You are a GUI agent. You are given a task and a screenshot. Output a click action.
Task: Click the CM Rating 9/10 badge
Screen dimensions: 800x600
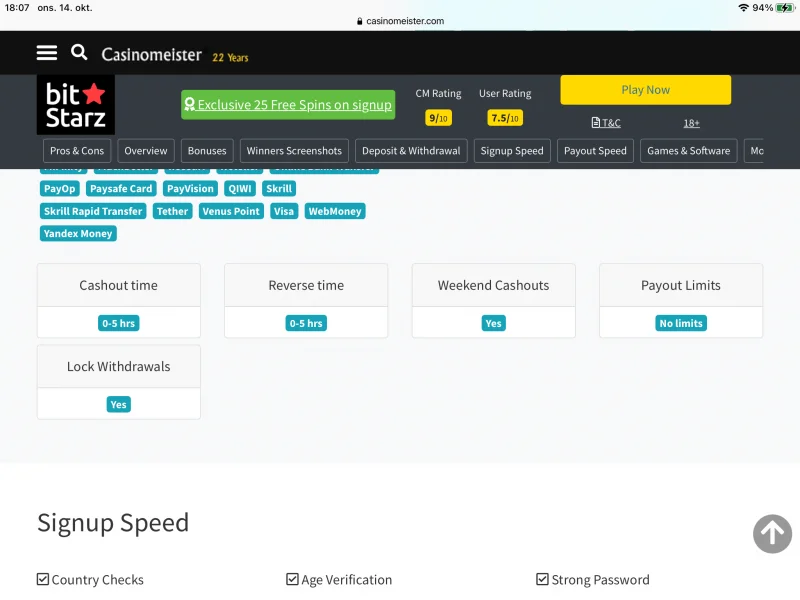(438, 118)
